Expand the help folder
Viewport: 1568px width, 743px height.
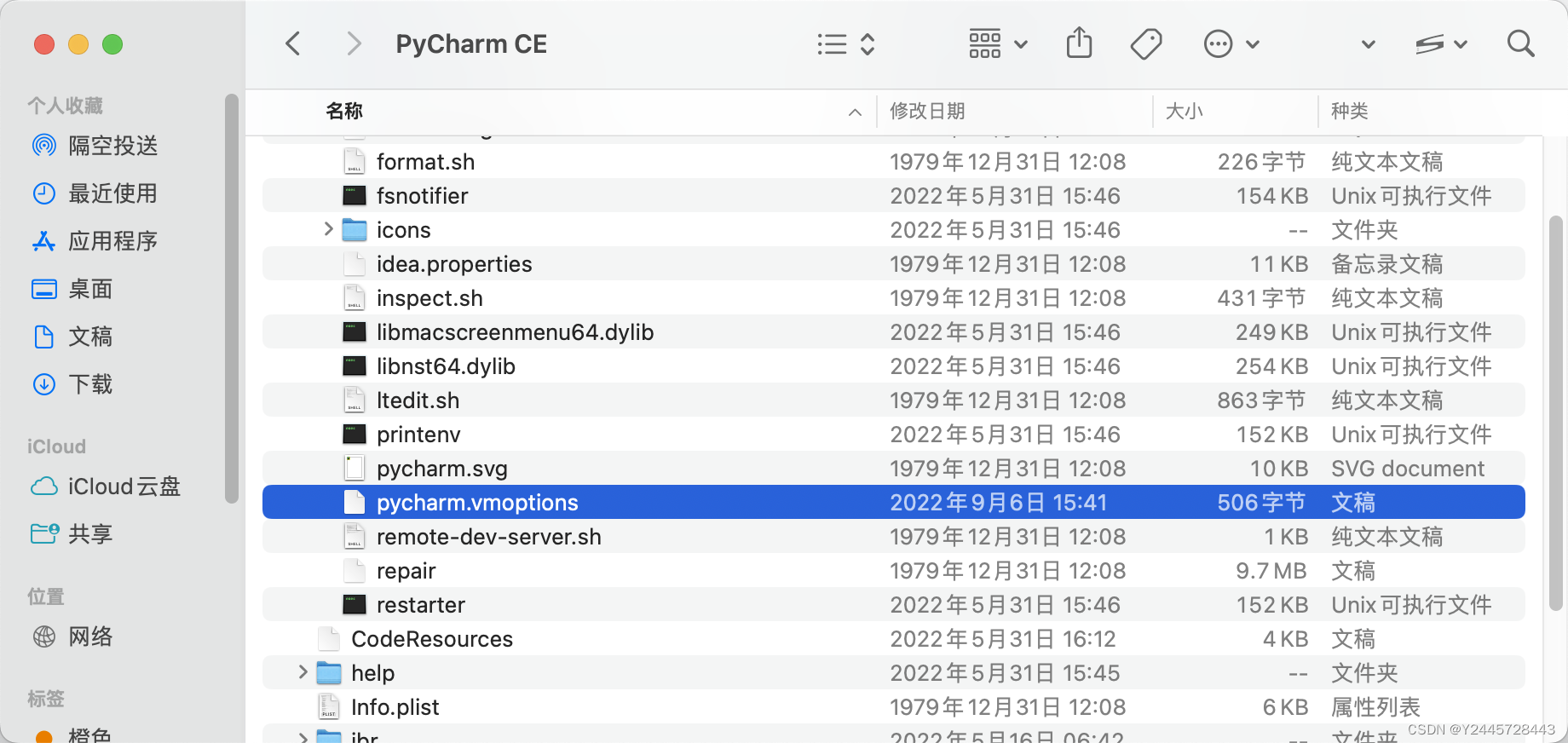303,672
